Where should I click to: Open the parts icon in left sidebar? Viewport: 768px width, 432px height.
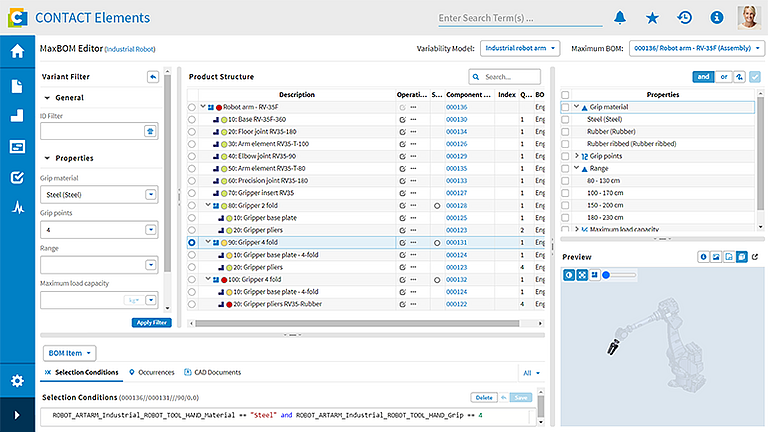[17, 116]
